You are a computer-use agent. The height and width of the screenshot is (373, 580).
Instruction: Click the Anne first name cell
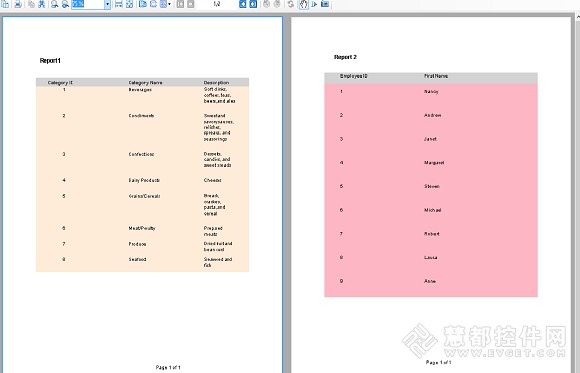click(430, 281)
